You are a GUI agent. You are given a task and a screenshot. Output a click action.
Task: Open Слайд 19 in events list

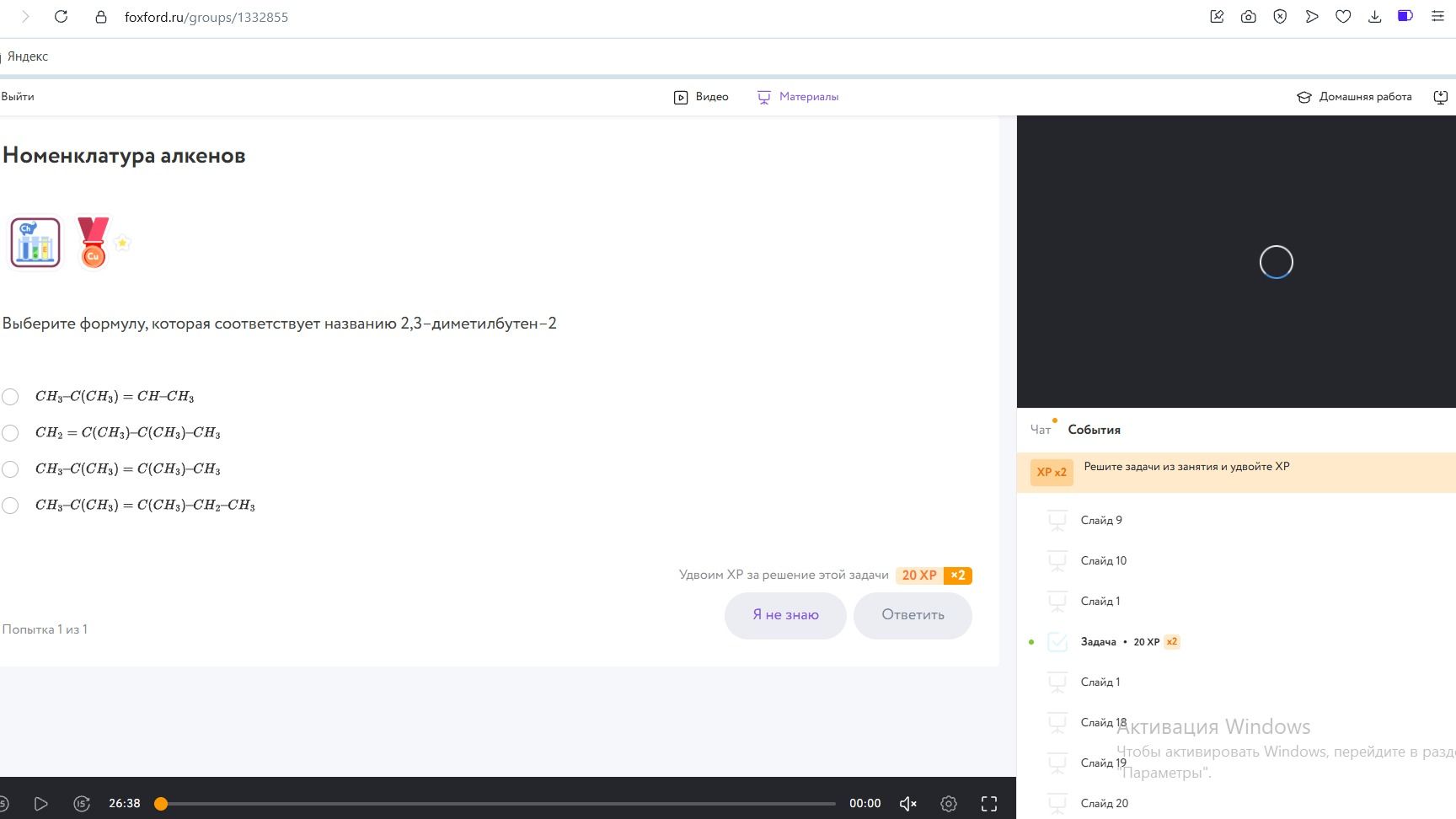[x=1103, y=763]
